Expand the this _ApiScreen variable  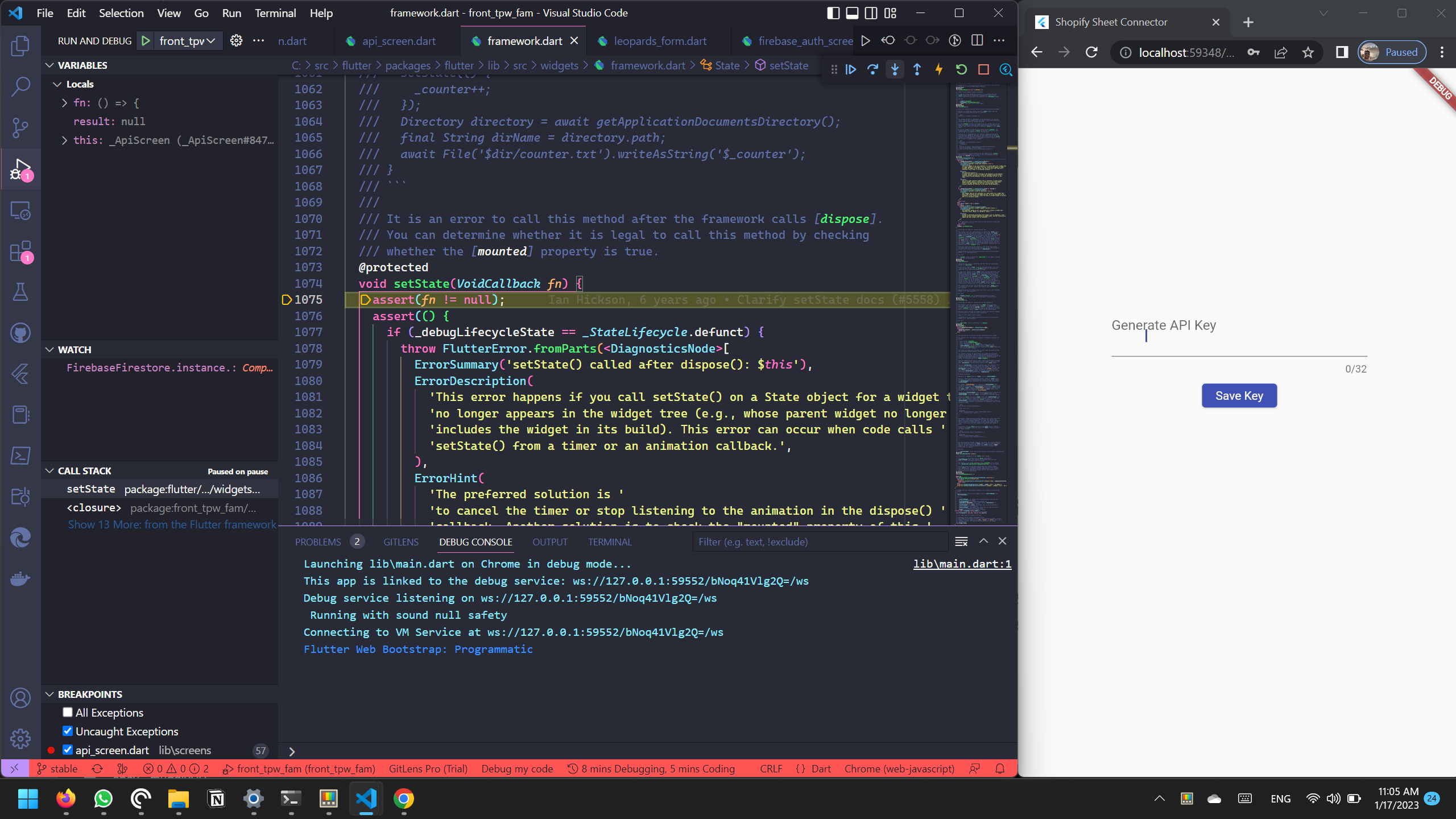64,140
